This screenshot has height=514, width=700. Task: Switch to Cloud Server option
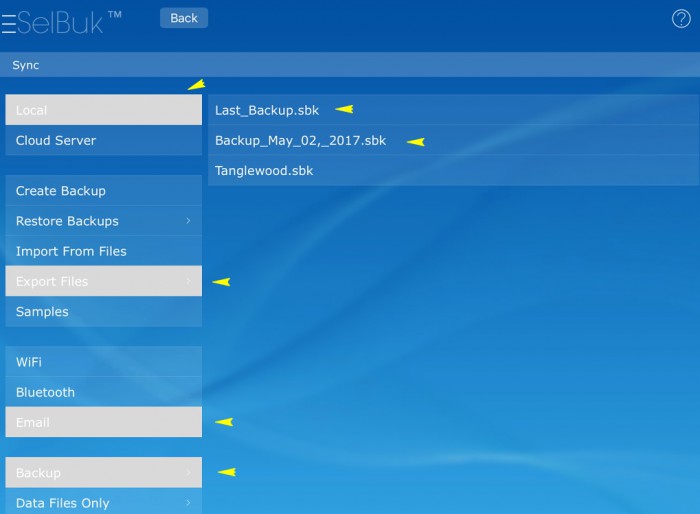pyautogui.click(x=103, y=141)
